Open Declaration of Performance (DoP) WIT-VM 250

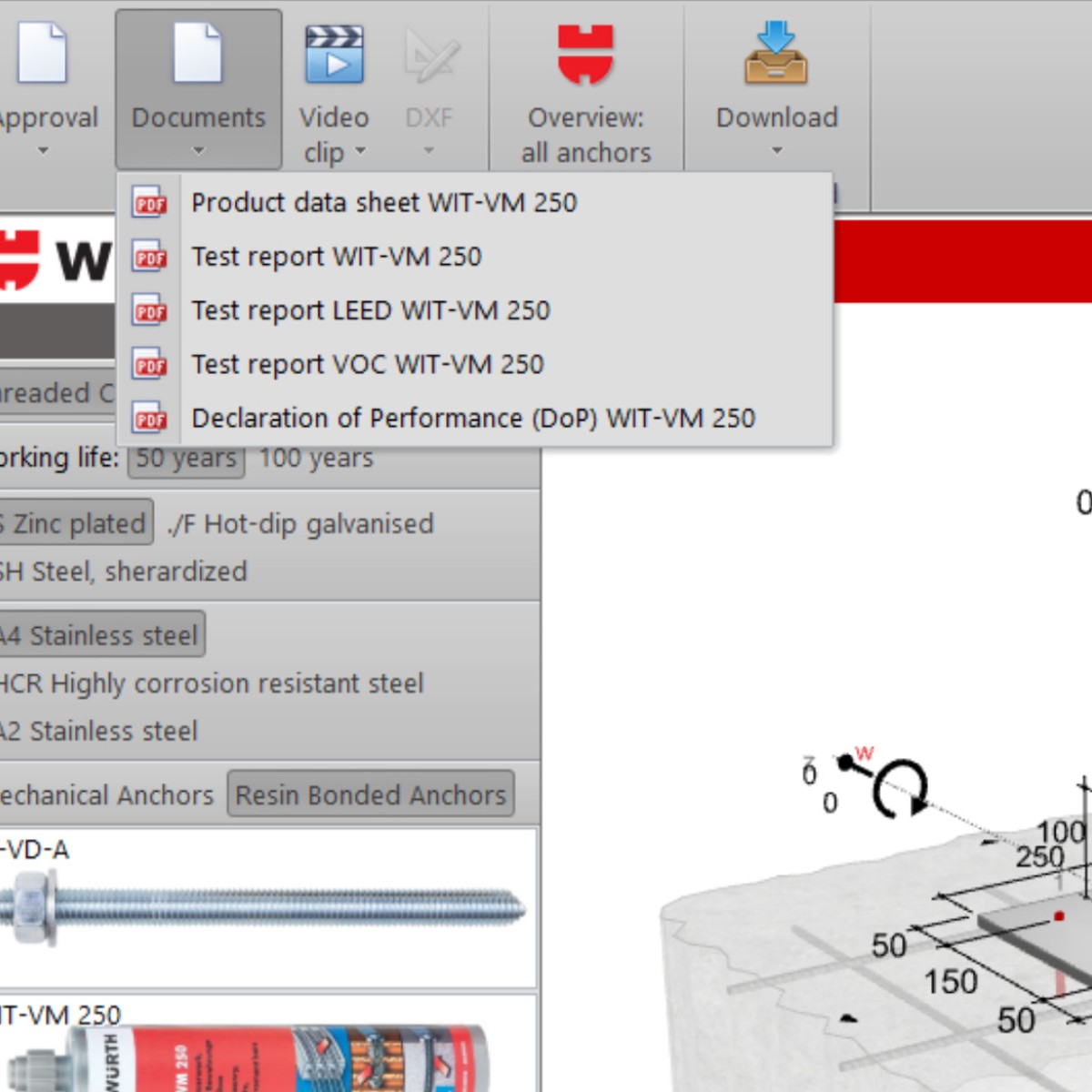(473, 418)
